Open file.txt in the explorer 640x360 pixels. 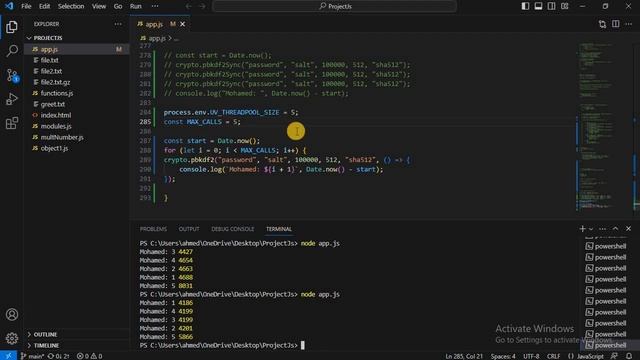coord(76,60)
